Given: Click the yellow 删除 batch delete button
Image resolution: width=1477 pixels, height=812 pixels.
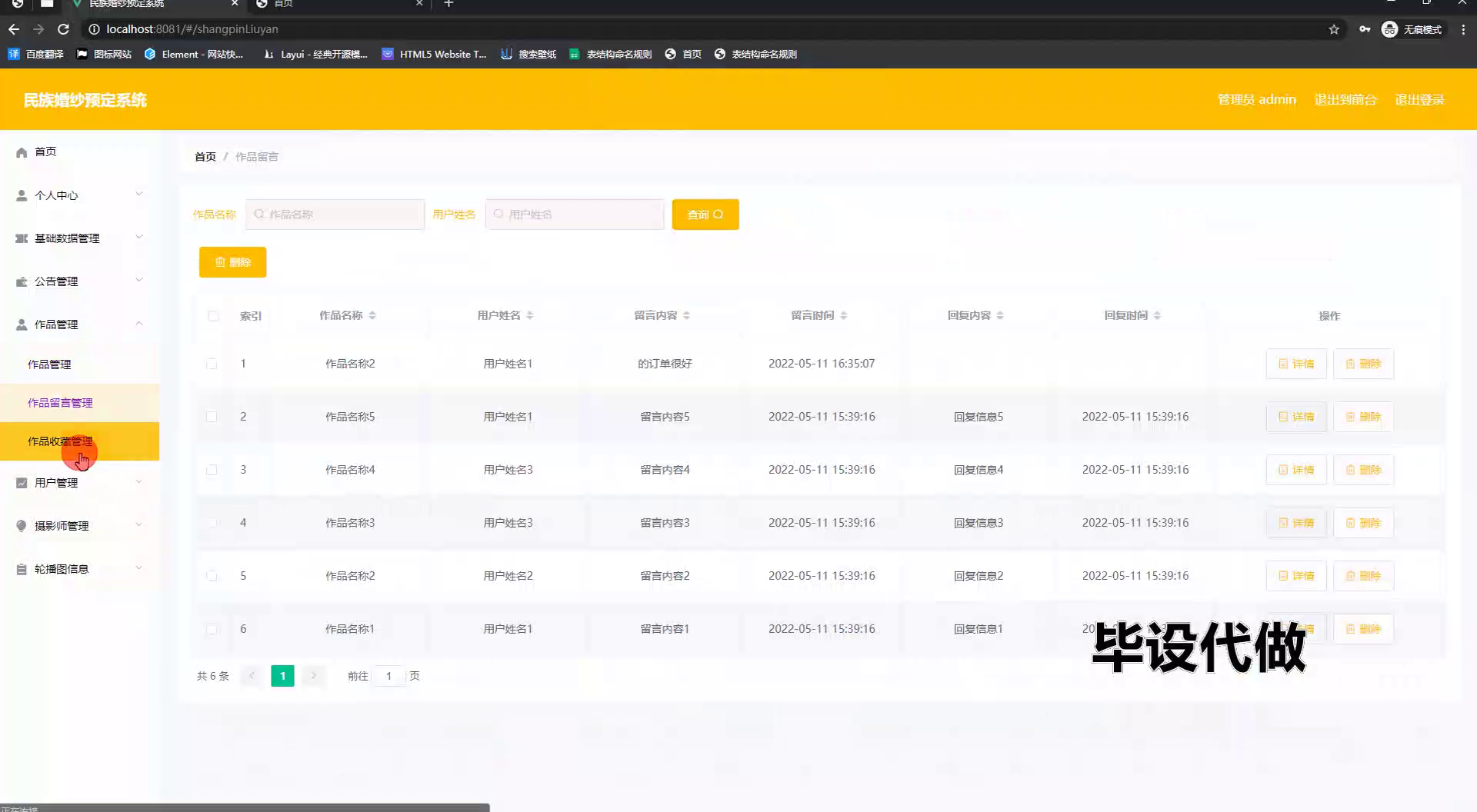Looking at the screenshot, I should coord(233,262).
